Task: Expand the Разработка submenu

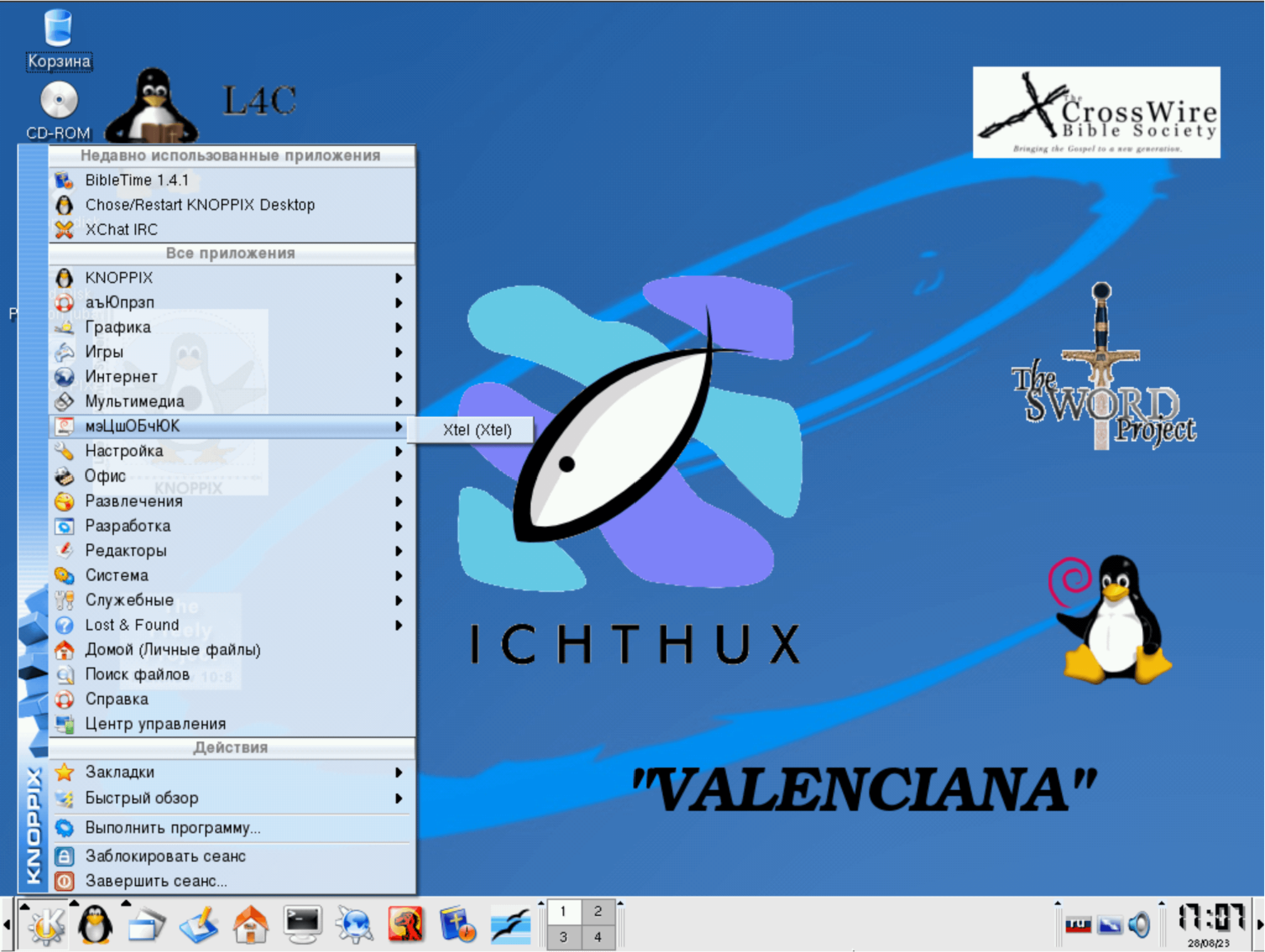Action: pyautogui.click(x=232, y=526)
